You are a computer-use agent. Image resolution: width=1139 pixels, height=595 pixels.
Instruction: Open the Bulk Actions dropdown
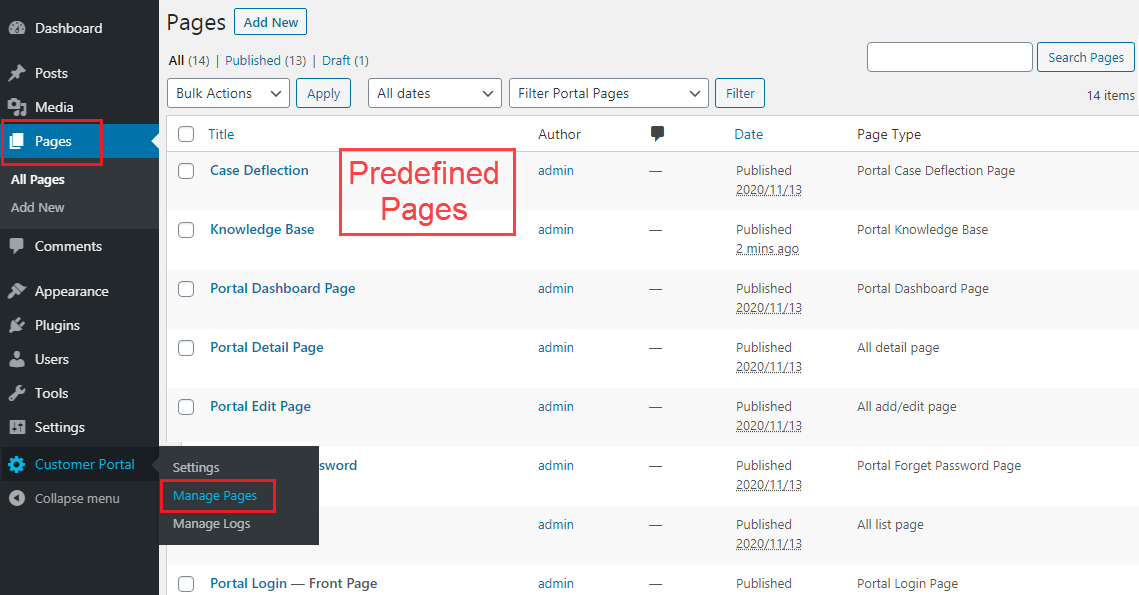click(x=228, y=93)
